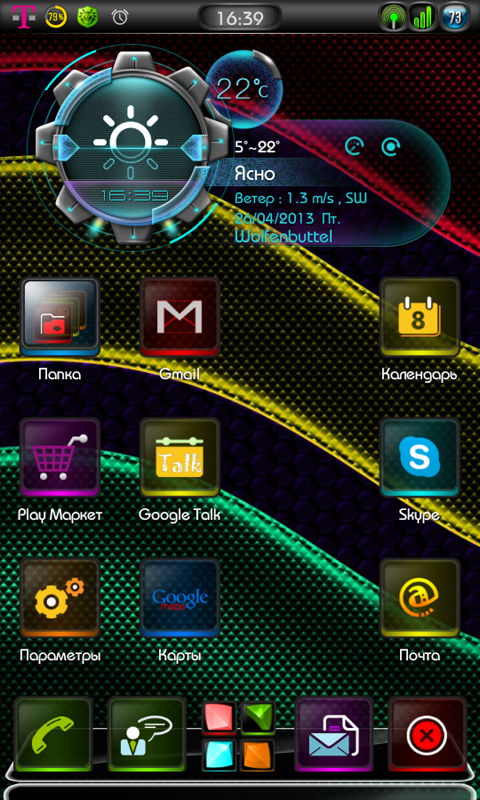
Task: Click the weather widget settings dial icon
Action: [355, 147]
